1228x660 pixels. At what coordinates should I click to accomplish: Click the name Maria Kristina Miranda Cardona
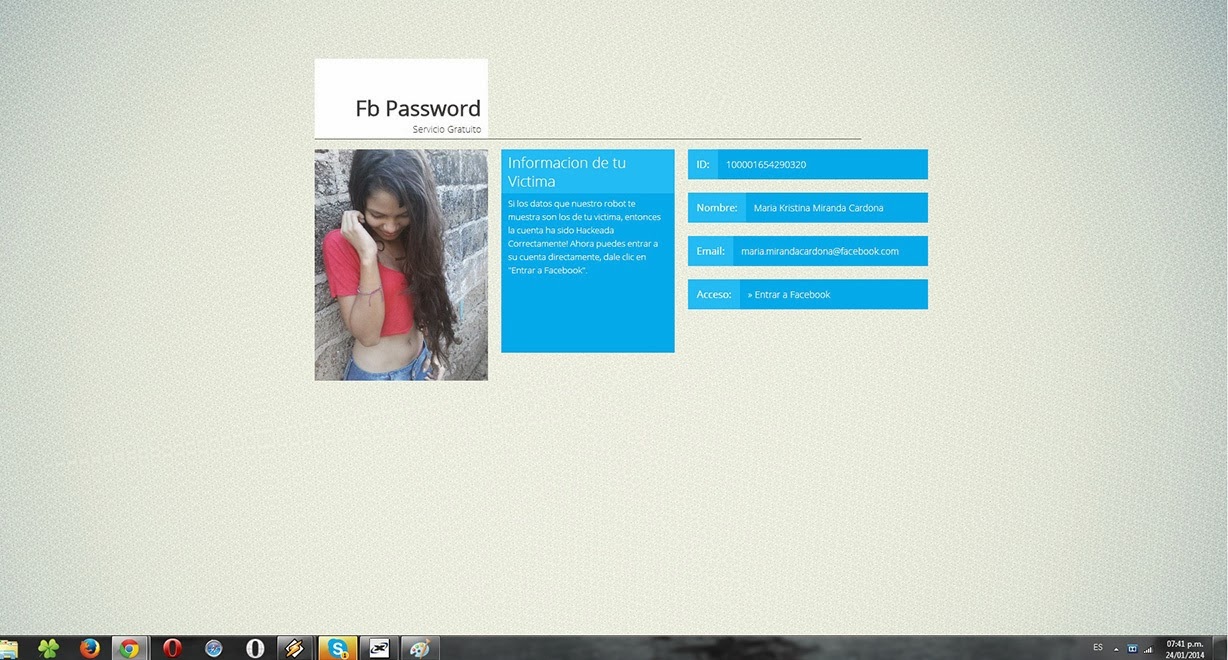tap(818, 208)
